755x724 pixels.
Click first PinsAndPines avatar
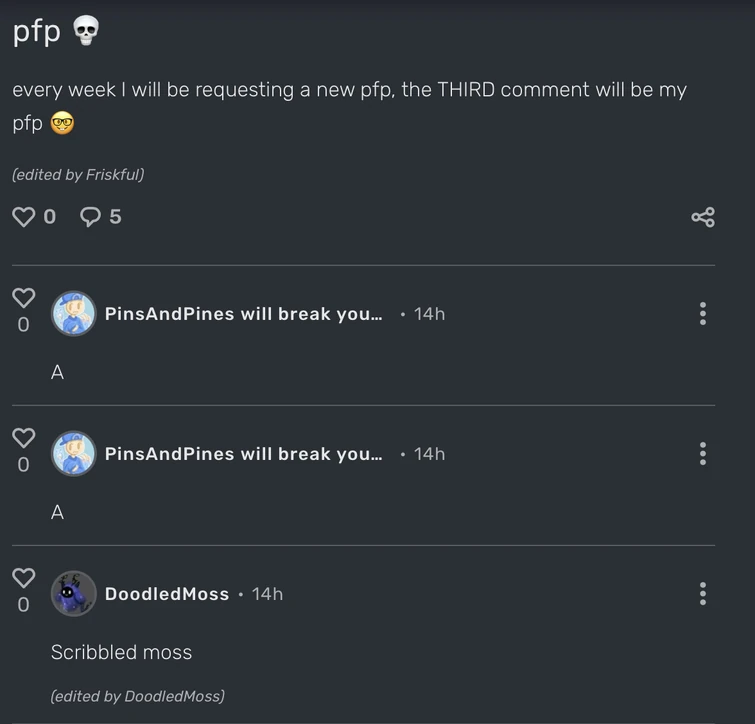[74, 314]
